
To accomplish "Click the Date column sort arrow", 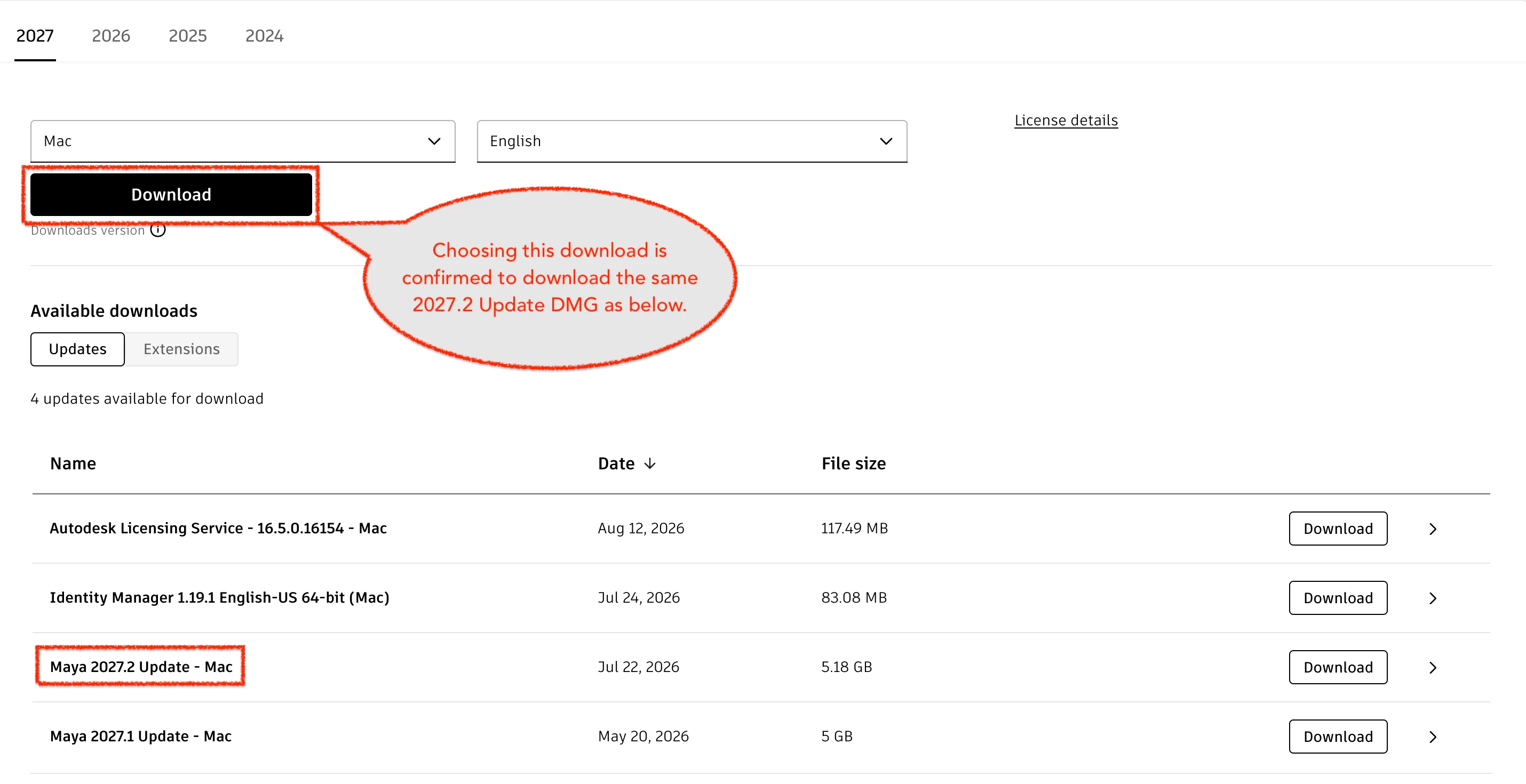I will tap(650, 463).
